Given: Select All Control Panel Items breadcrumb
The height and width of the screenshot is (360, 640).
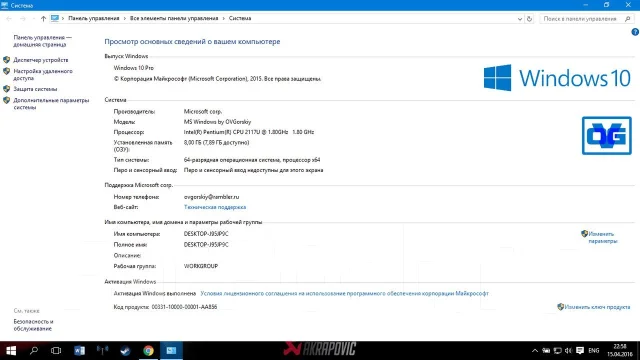Looking at the screenshot, I should (x=174, y=18).
